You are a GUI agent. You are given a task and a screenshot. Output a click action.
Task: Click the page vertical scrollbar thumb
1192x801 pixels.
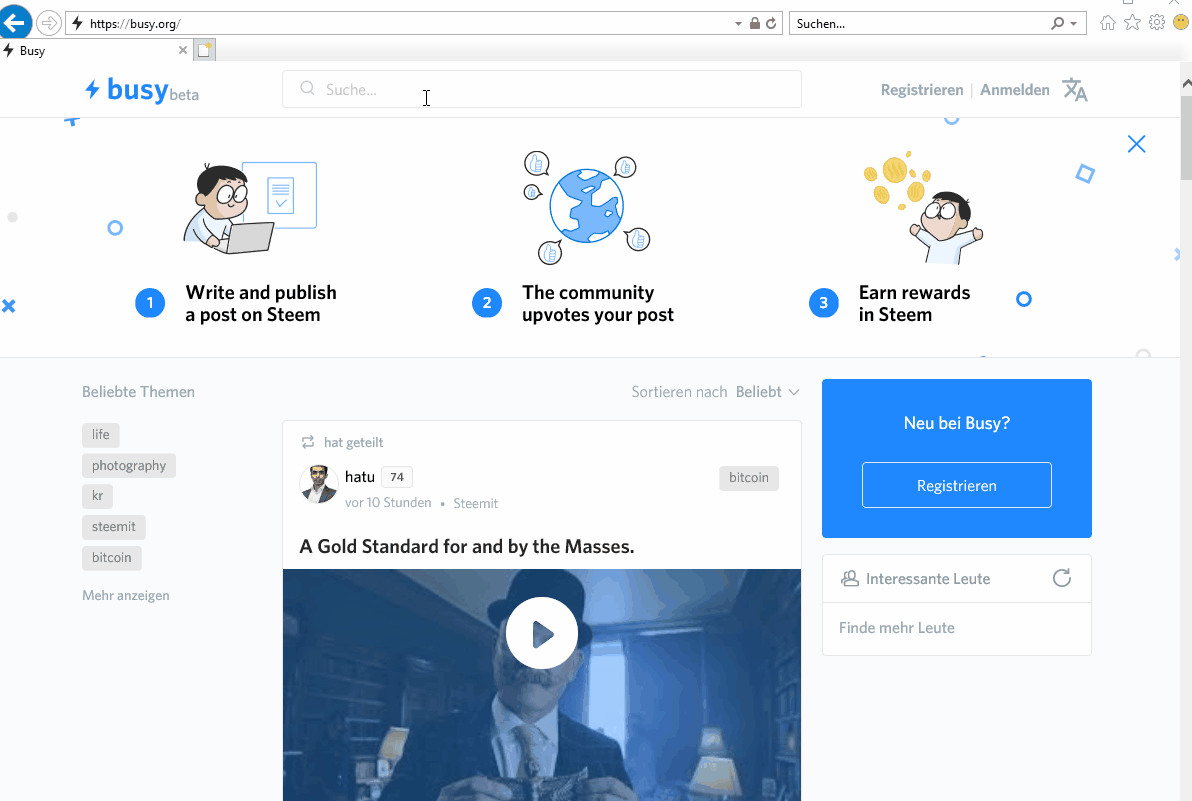pyautogui.click(x=1185, y=137)
